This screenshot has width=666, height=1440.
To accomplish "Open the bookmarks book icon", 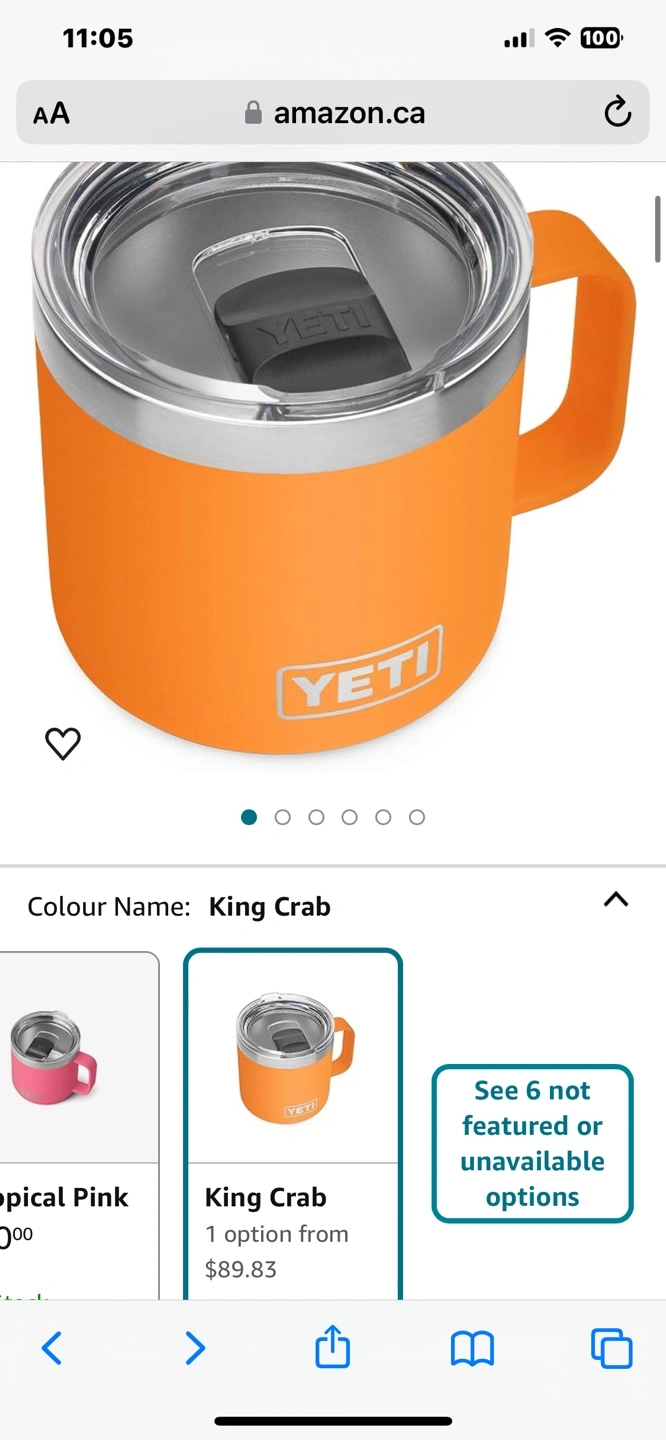I will [472, 1349].
